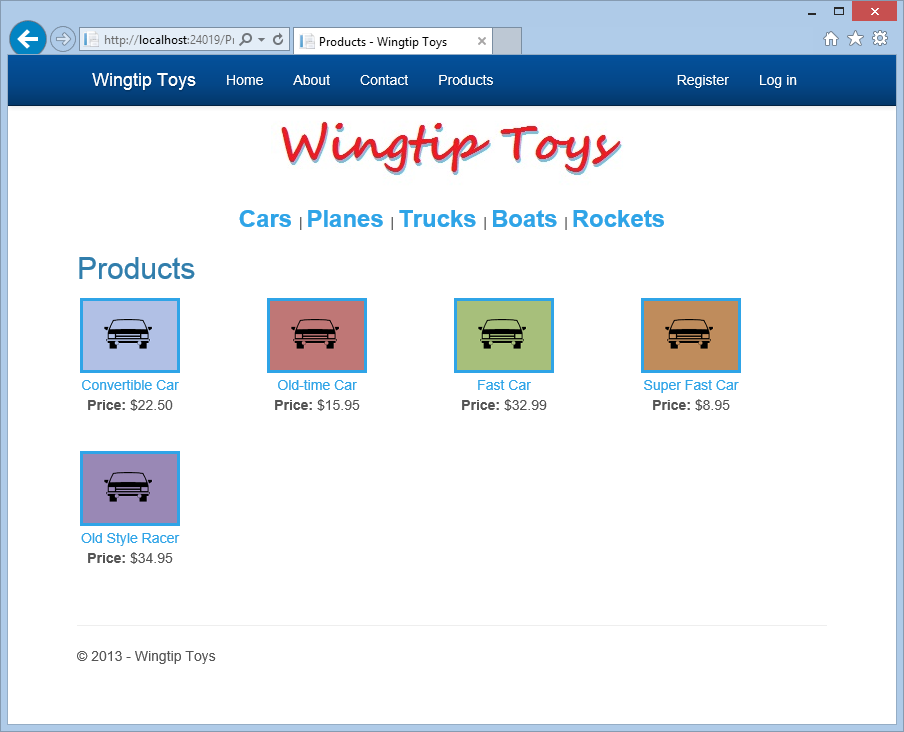Click the page icon on the browser tab
This screenshot has height=732, width=904.
[x=307, y=41]
